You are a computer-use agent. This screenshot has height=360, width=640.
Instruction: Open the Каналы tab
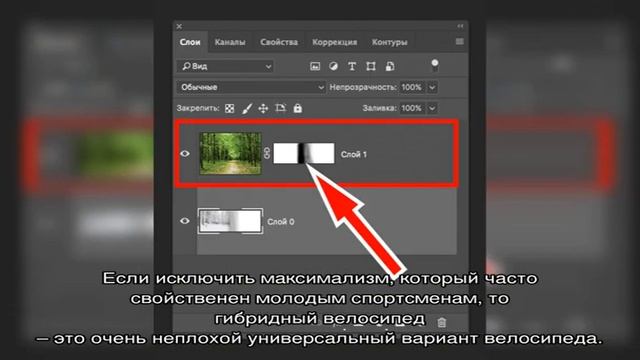point(230,42)
